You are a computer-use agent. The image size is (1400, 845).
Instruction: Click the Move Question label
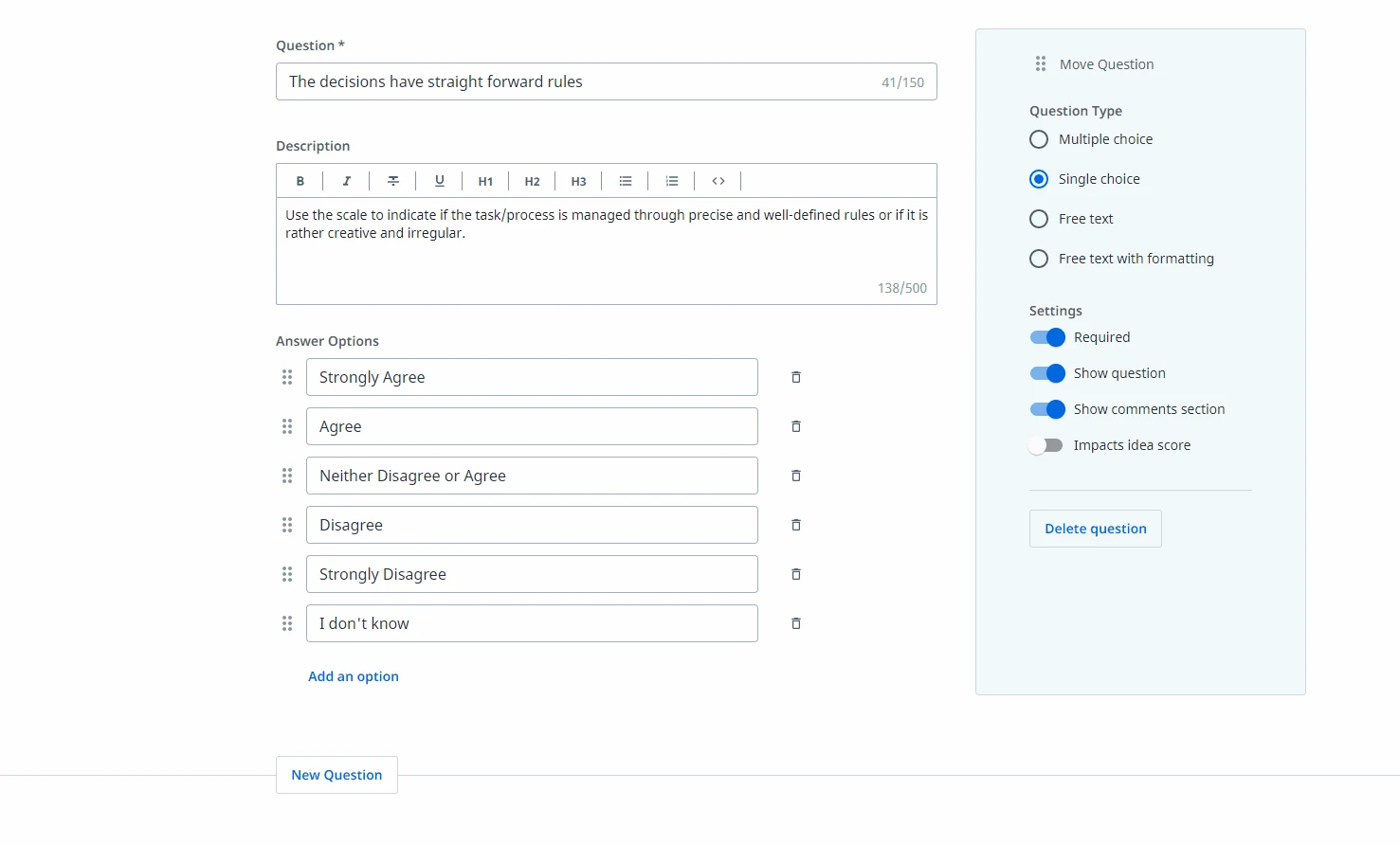pos(1106,64)
